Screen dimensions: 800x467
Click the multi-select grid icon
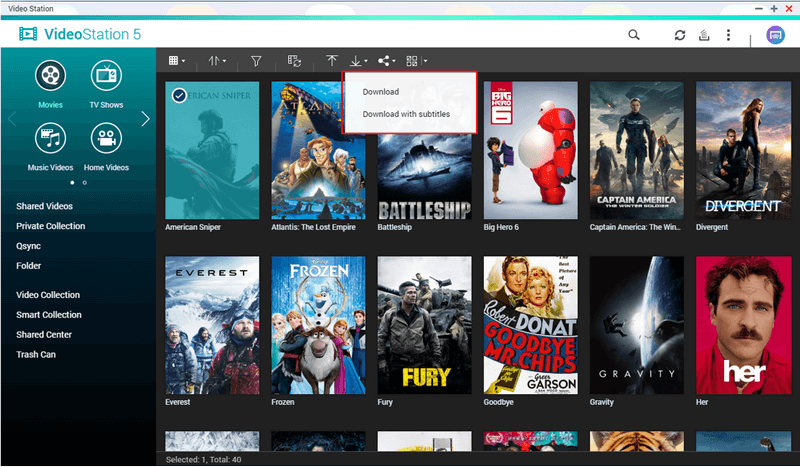point(411,61)
